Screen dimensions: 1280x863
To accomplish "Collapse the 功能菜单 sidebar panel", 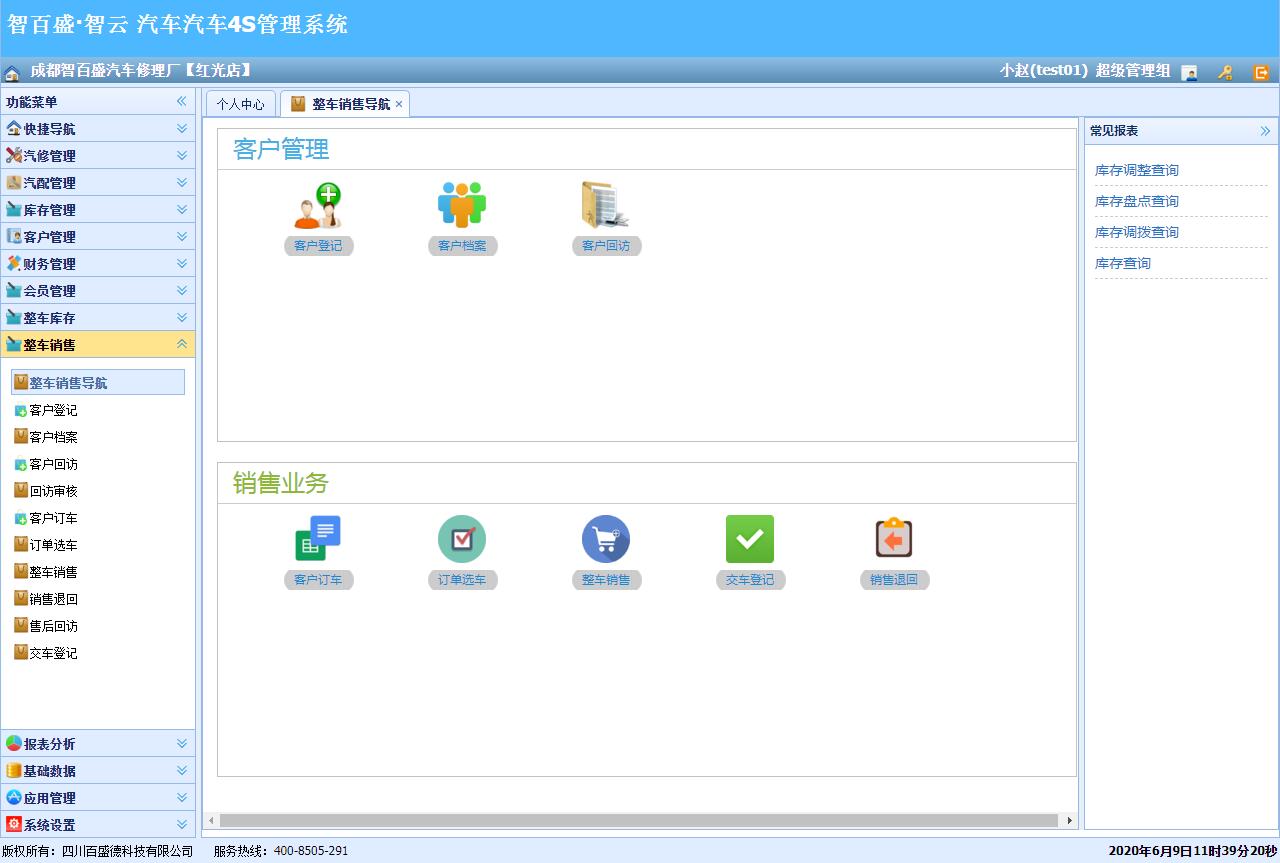I will point(182,101).
